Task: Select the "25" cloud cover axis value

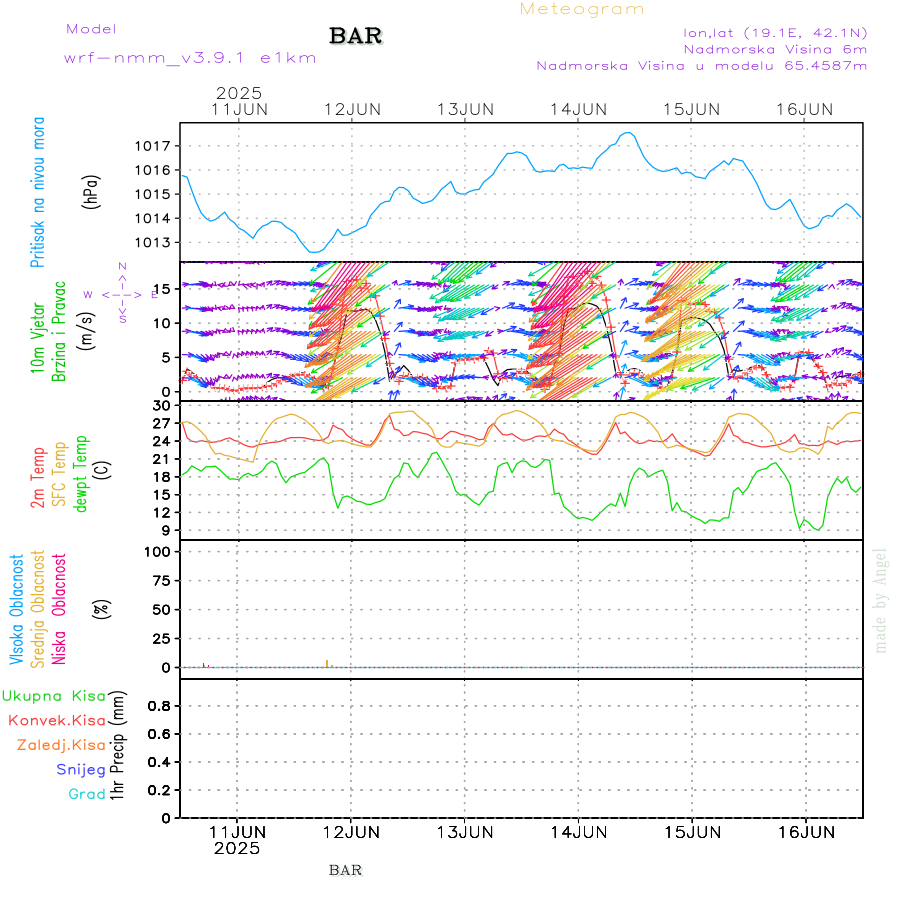Action: coord(162,638)
